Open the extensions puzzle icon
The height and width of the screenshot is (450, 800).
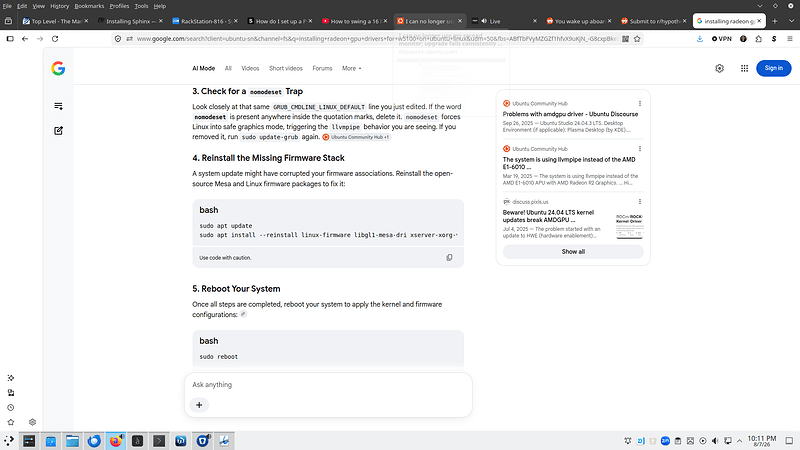(x=759, y=39)
